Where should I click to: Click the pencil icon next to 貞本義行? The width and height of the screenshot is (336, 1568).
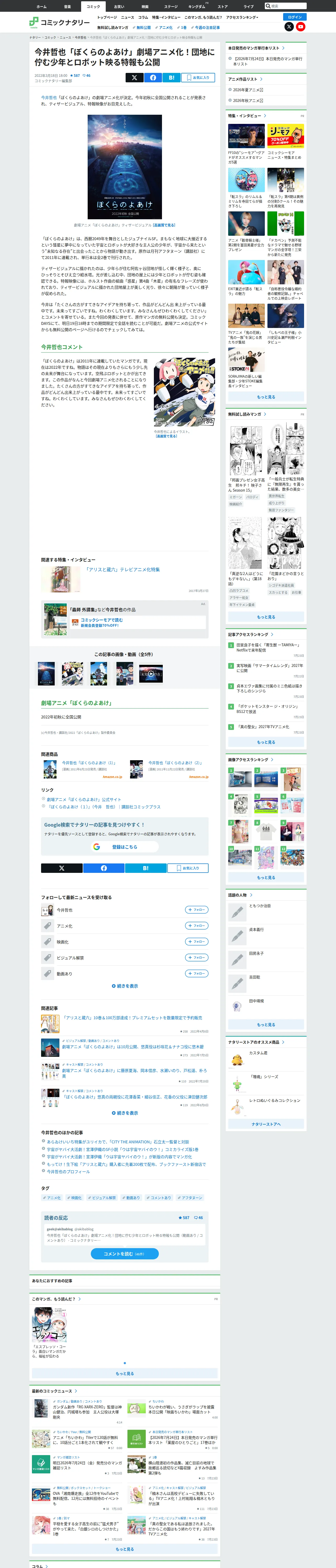click(x=237, y=936)
